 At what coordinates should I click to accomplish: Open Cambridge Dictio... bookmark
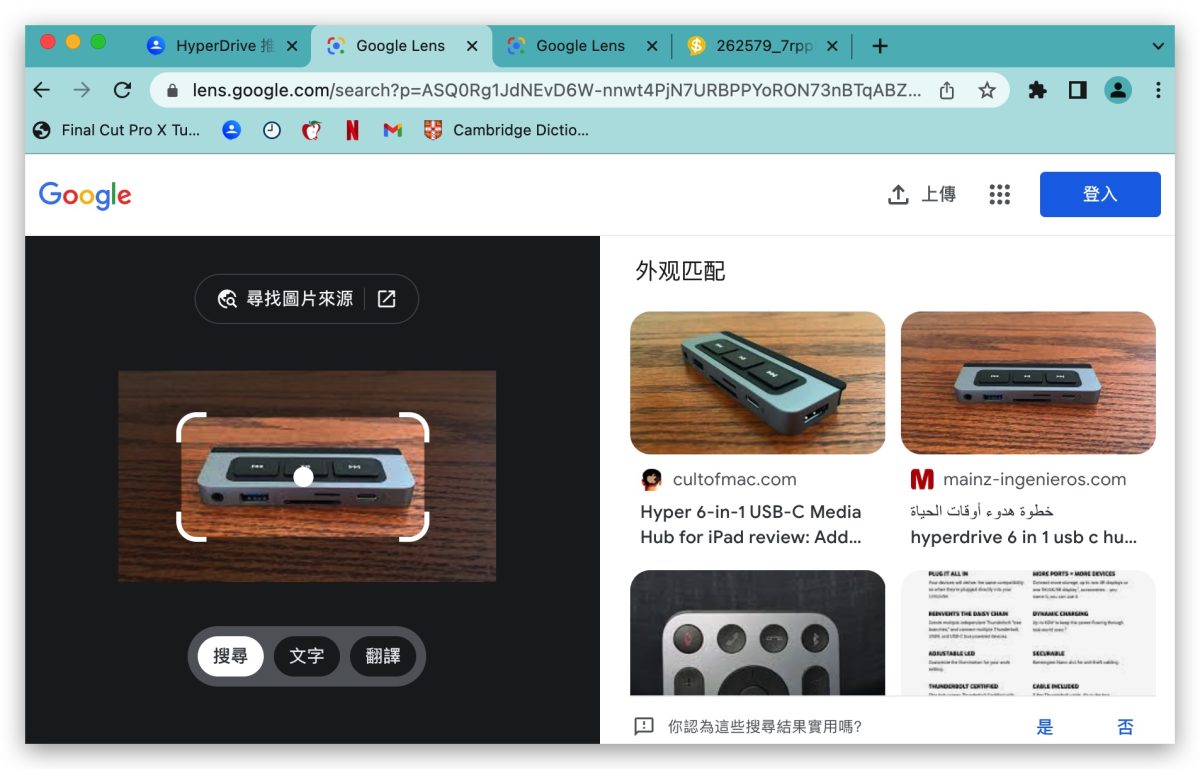(507, 130)
